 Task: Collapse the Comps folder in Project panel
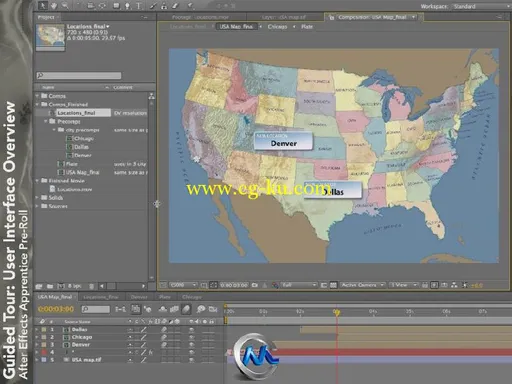pyautogui.click(x=37, y=96)
